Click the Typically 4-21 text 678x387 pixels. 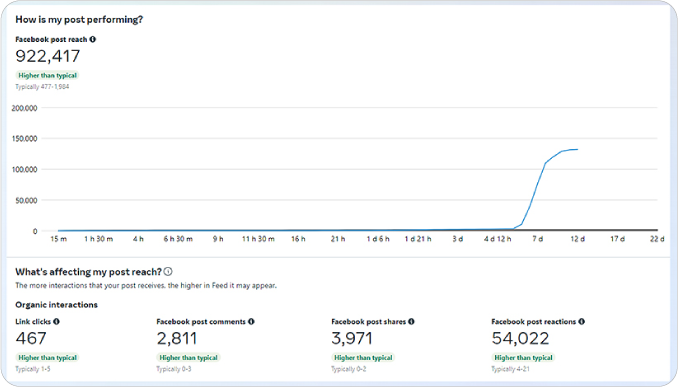pos(510,369)
